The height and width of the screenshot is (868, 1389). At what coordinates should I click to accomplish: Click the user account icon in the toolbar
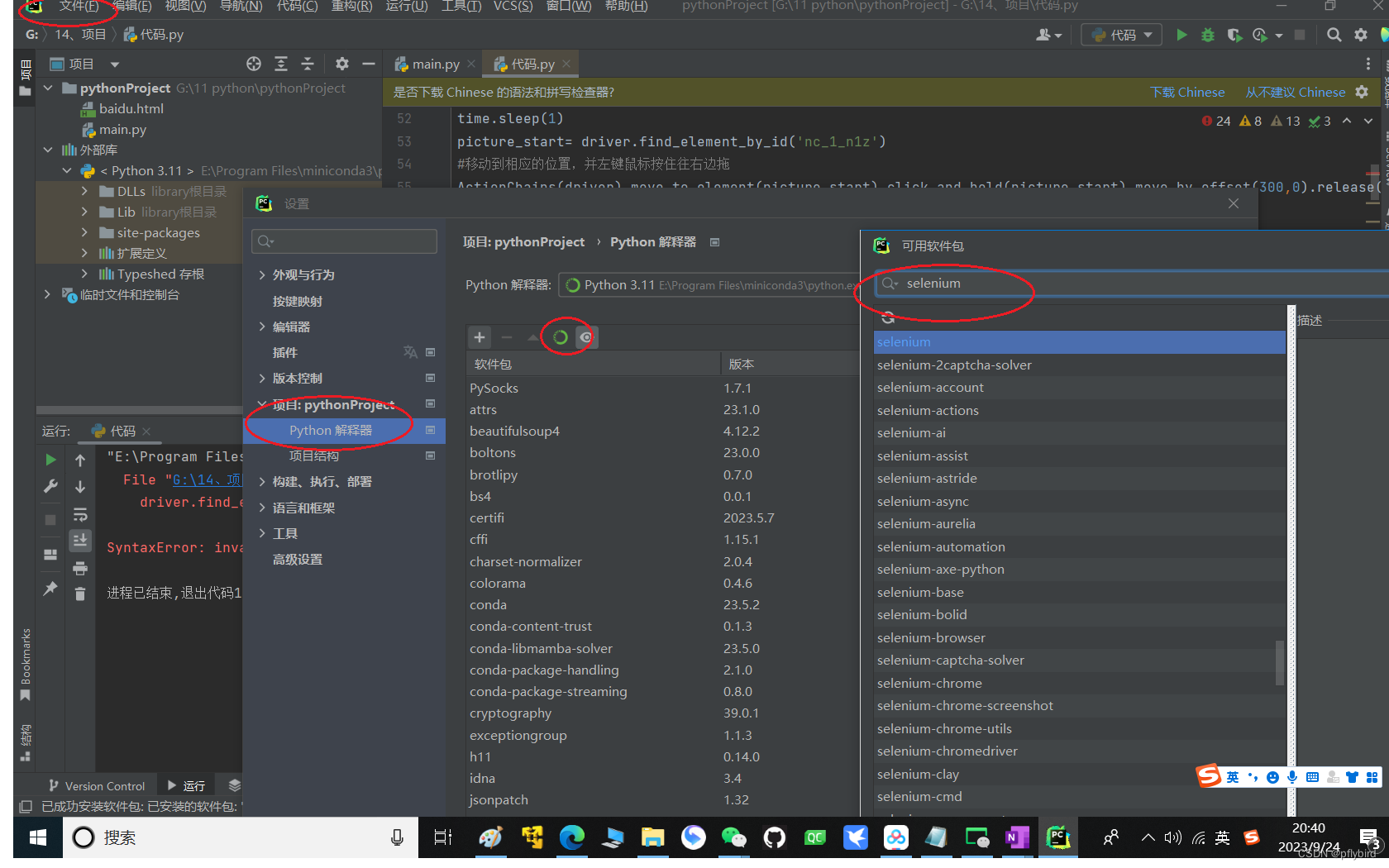click(x=1048, y=35)
